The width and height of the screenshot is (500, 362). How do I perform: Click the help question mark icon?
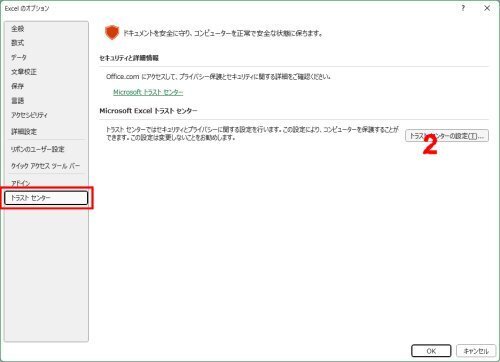pos(463,8)
